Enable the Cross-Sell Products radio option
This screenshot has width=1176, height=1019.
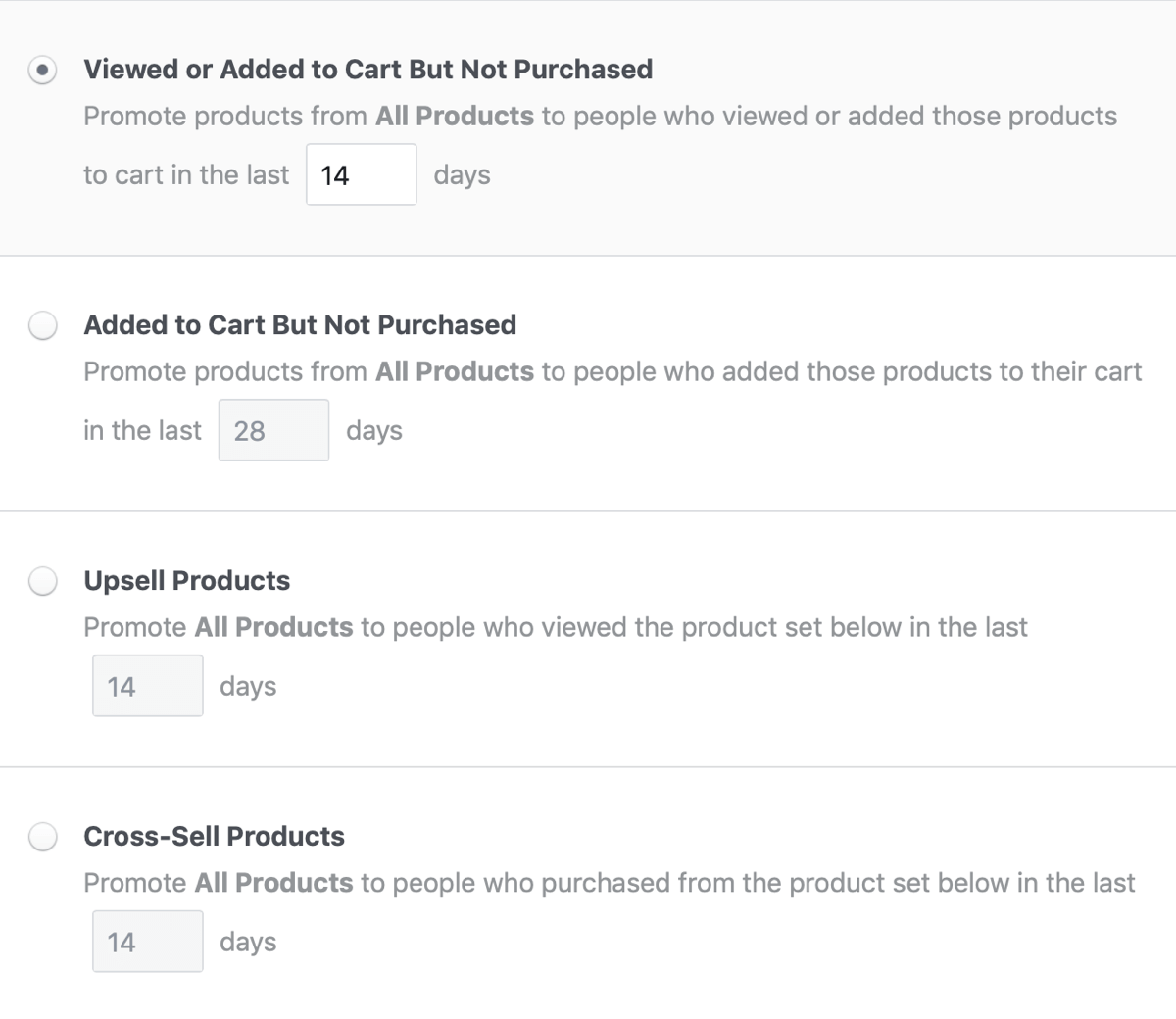(42, 837)
